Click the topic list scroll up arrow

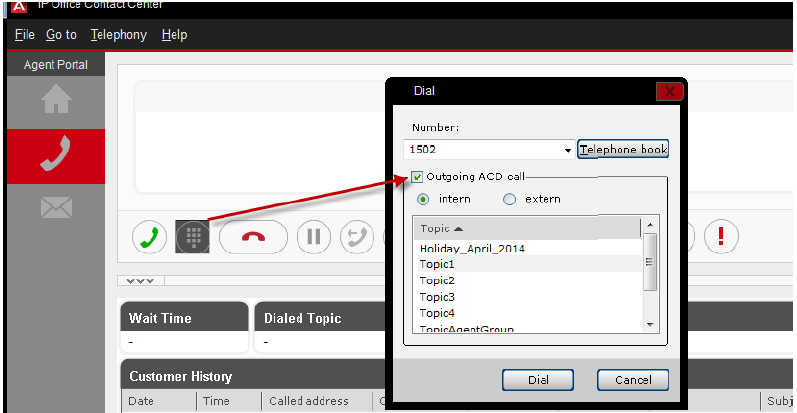click(650, 225)
